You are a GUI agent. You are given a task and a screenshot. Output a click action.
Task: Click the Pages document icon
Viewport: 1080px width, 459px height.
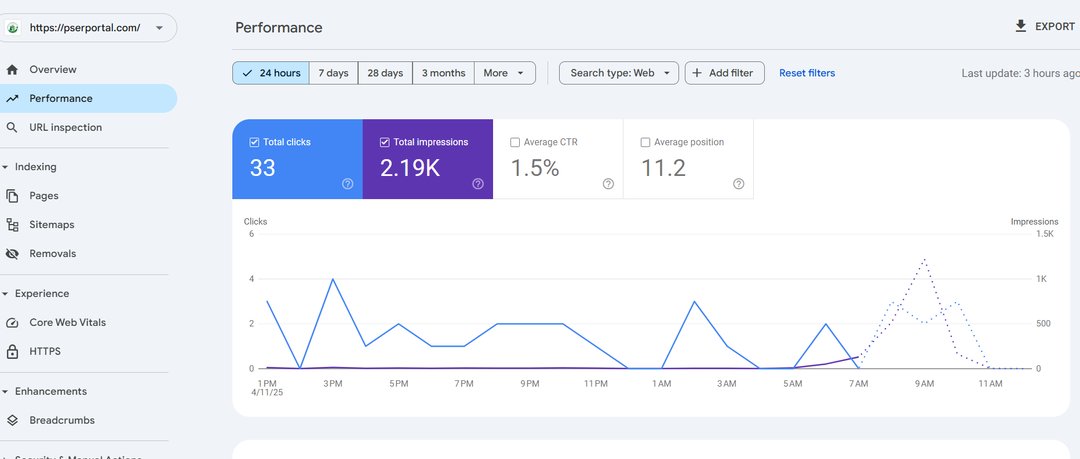(x=12, y=196)
